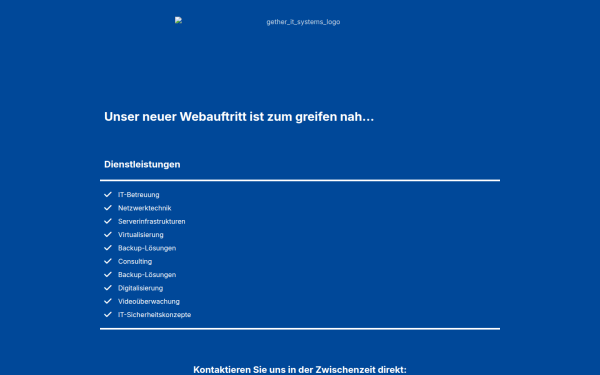Image resolution: width=600 pixels, height=375 pixels.
Task: Click the checkmark icon beside Netzwerktechnik
Action: tap(108, 208)
